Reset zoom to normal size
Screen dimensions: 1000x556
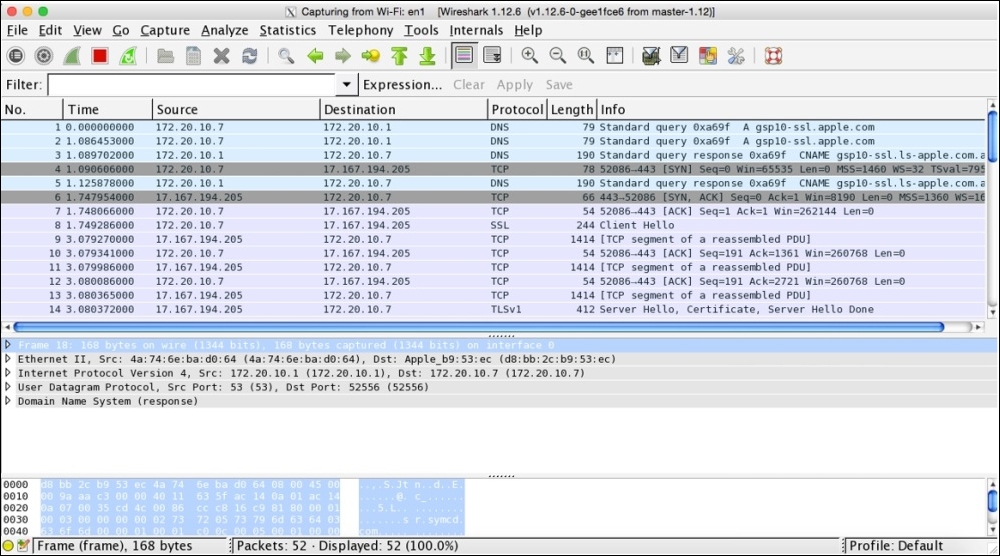coord(585,56)
